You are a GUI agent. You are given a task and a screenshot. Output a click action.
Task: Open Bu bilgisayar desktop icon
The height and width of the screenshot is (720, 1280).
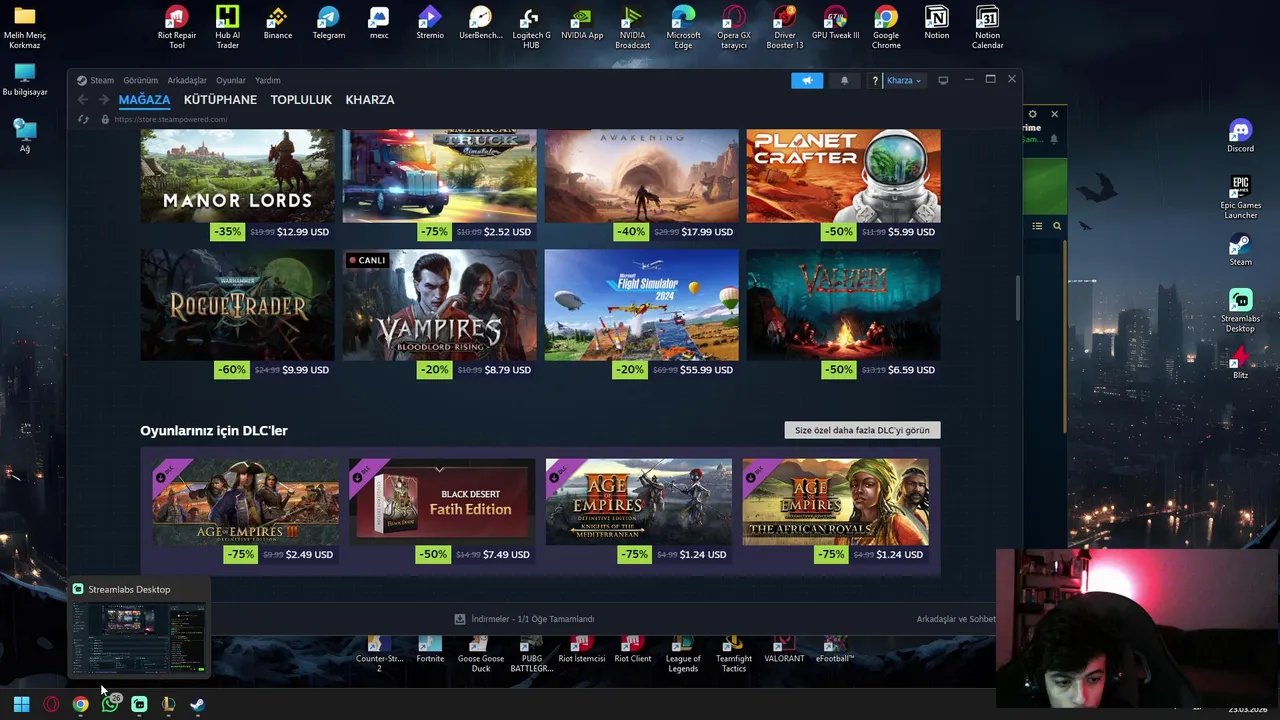pos(25,80)
